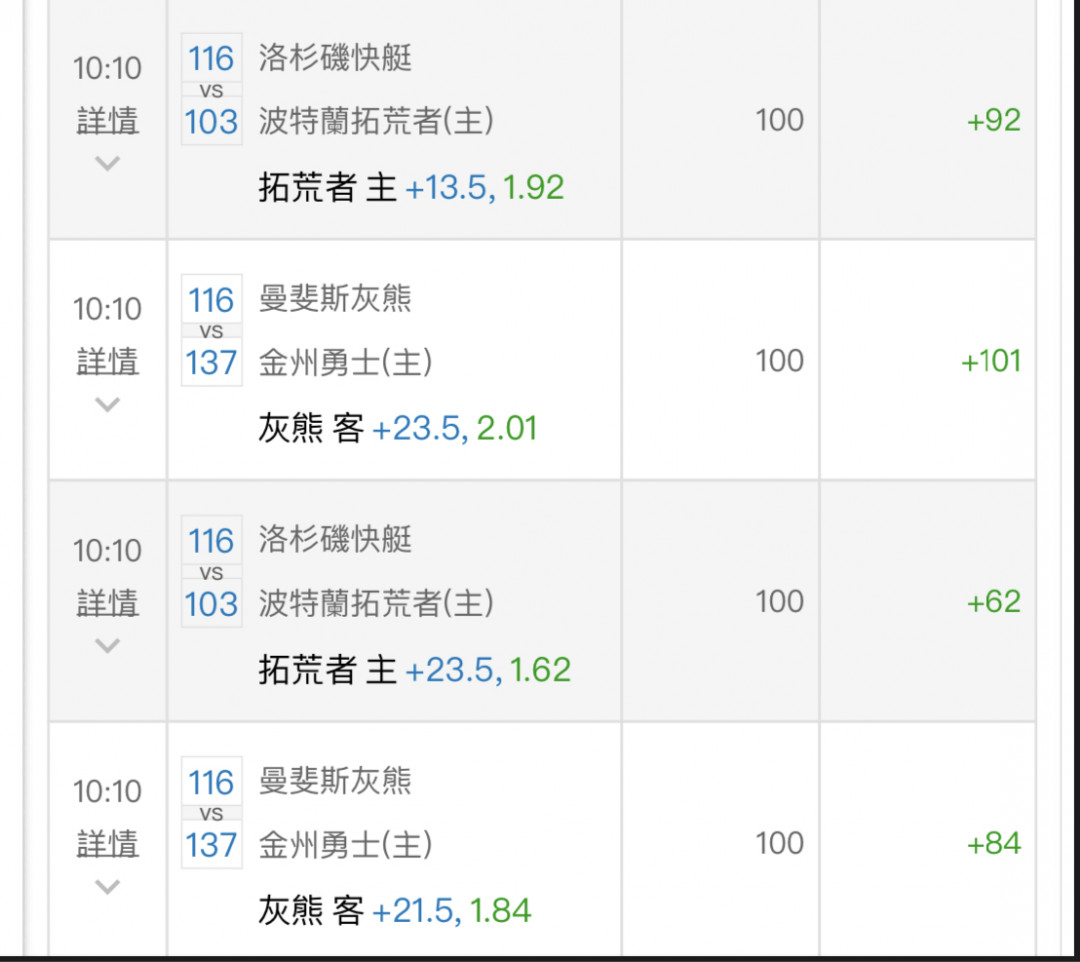The width and height of the screenshot is (1080, 962).
Task: Expand the chevron under the 2.01 odds row
Action: (107, 404)
